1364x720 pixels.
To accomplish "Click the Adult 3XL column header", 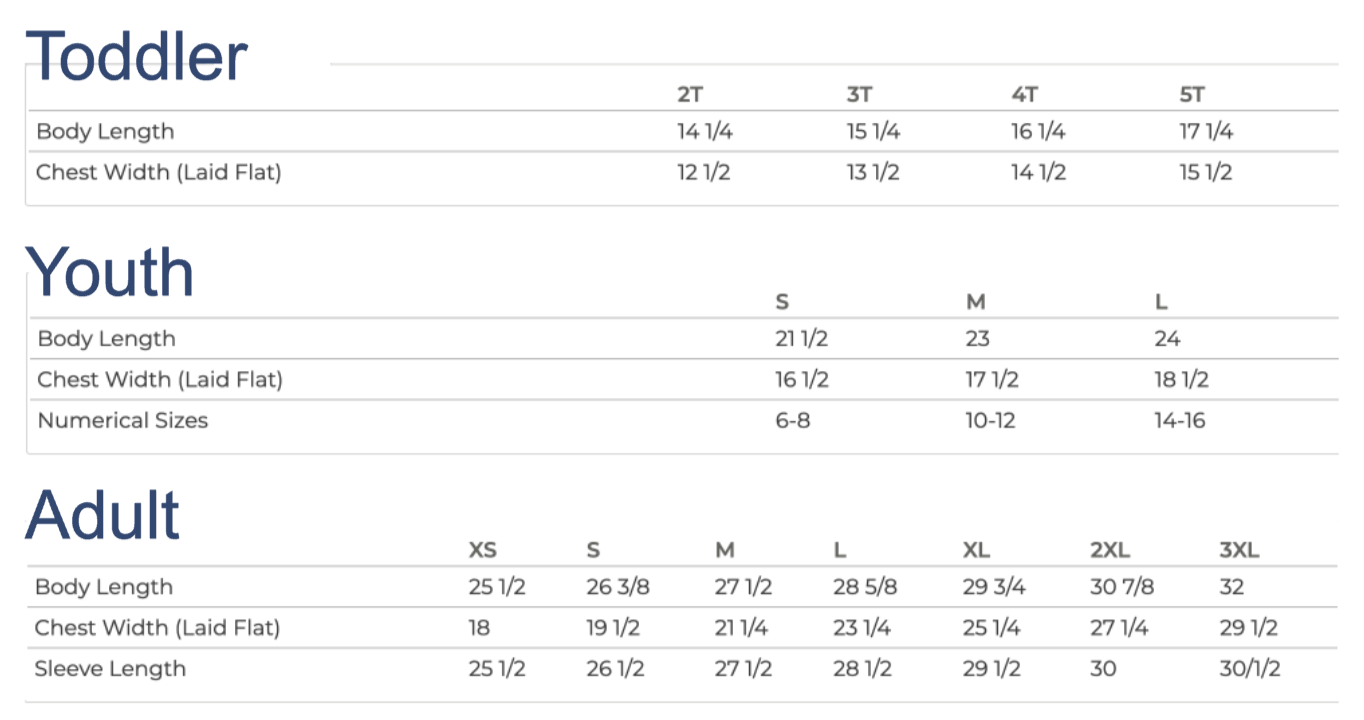I will (1240, 550).
